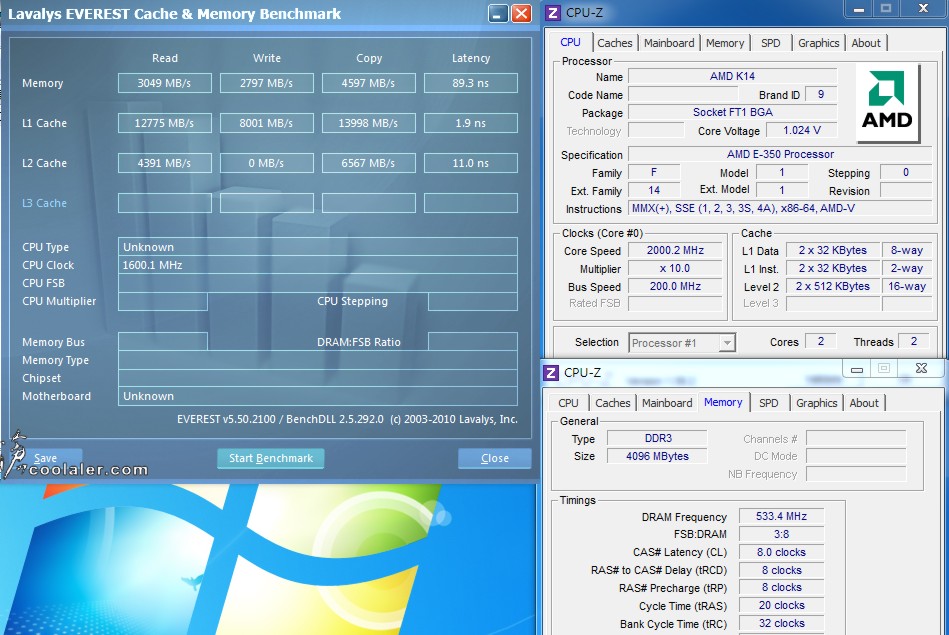Minimize the upper CPU-Z window
This screenshot has height=635, width=949.
(859, 8)
